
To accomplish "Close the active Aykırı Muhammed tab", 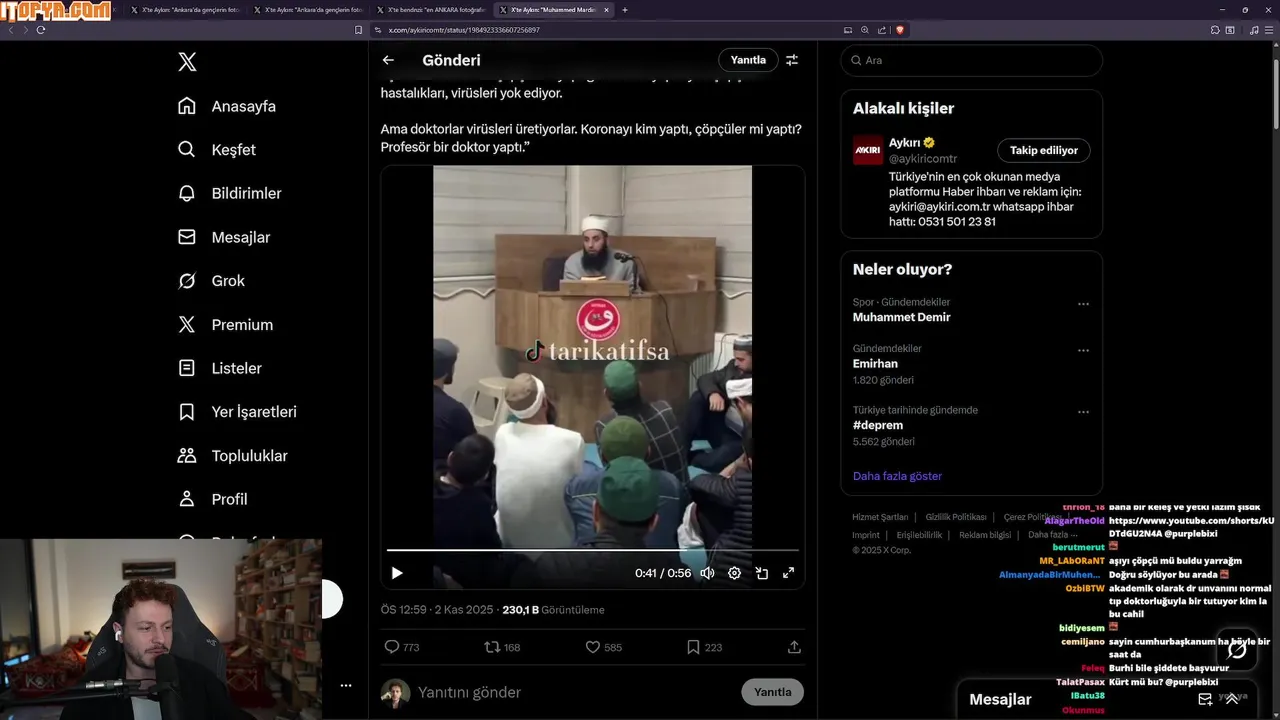I will click(606, 10).
